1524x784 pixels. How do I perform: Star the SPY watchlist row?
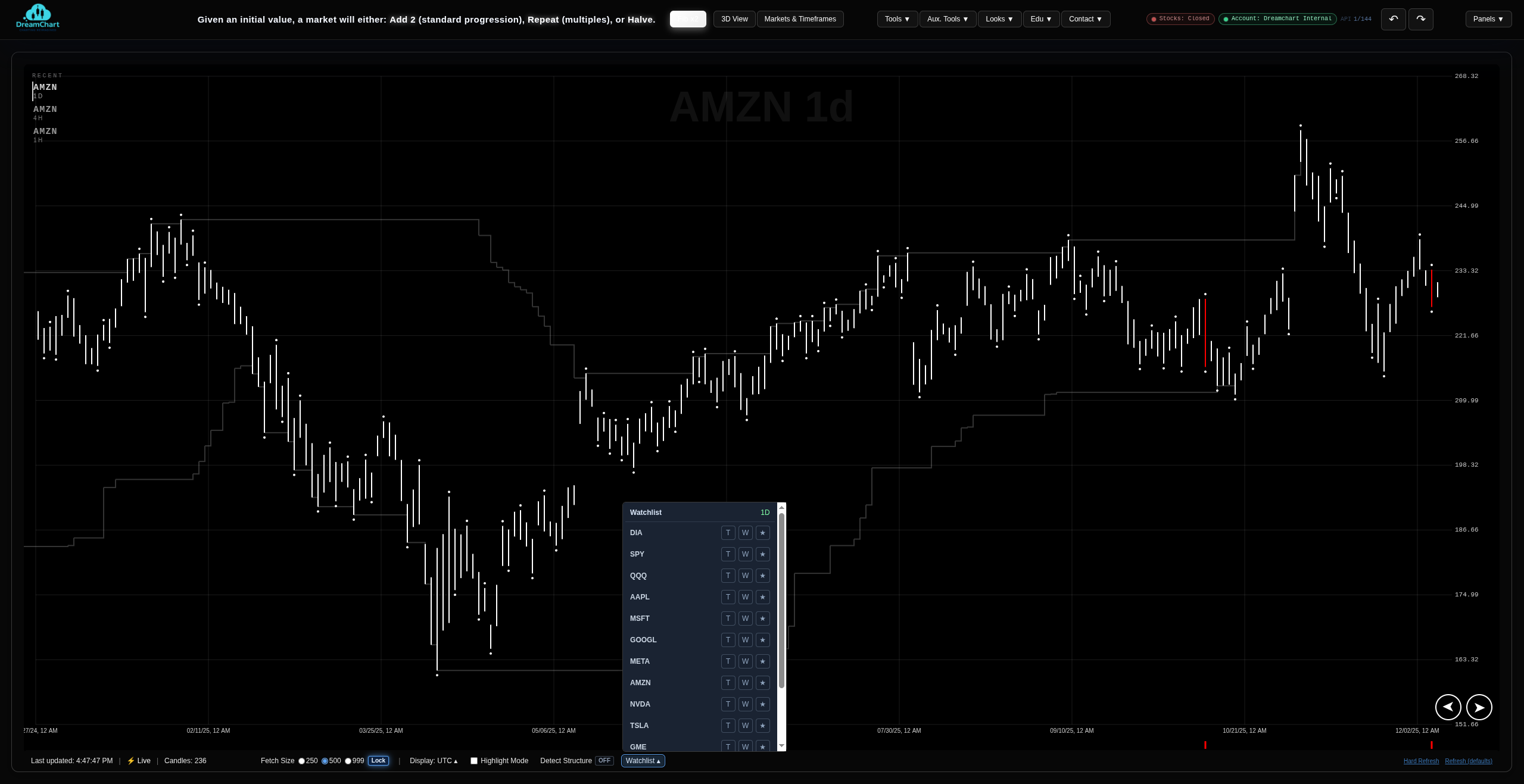762,554
